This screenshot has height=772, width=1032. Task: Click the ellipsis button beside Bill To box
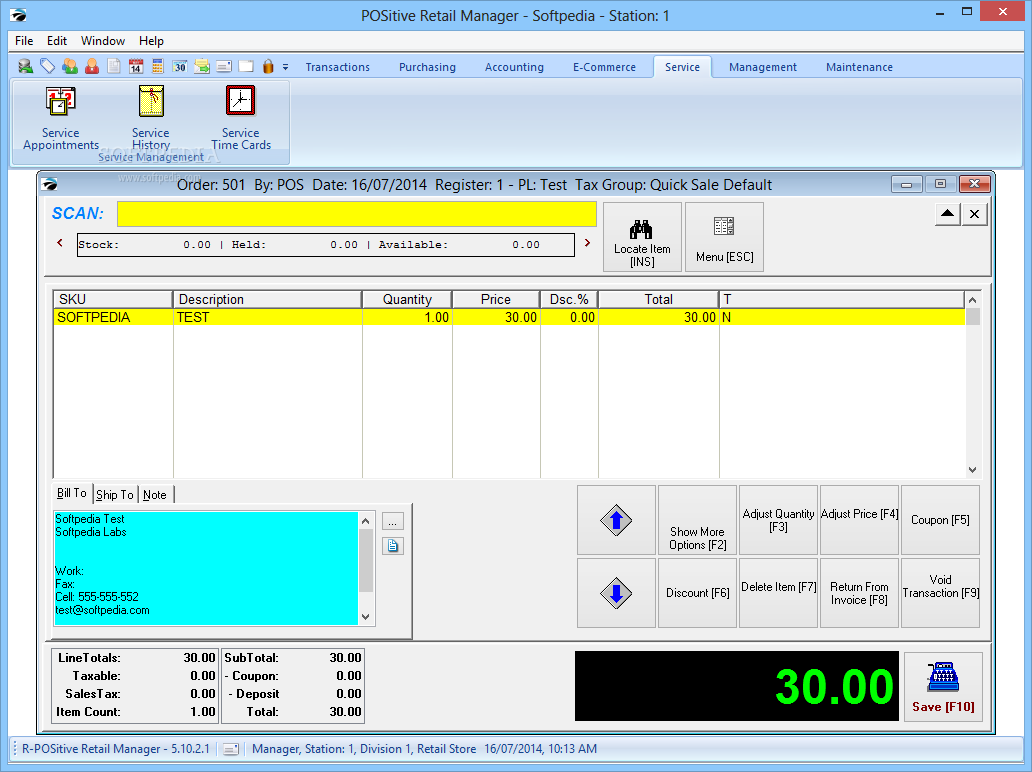(393, 522)
